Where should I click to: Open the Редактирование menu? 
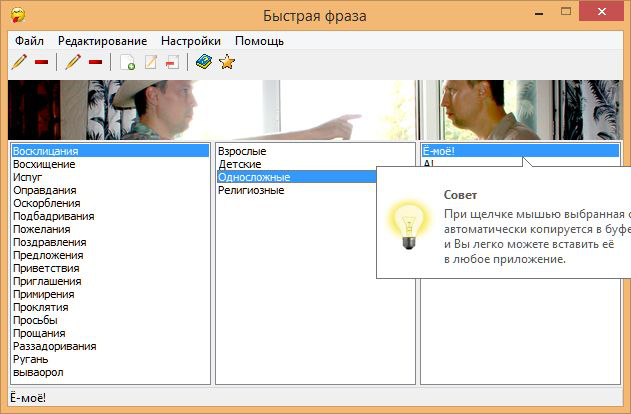[x=102, y=41]
